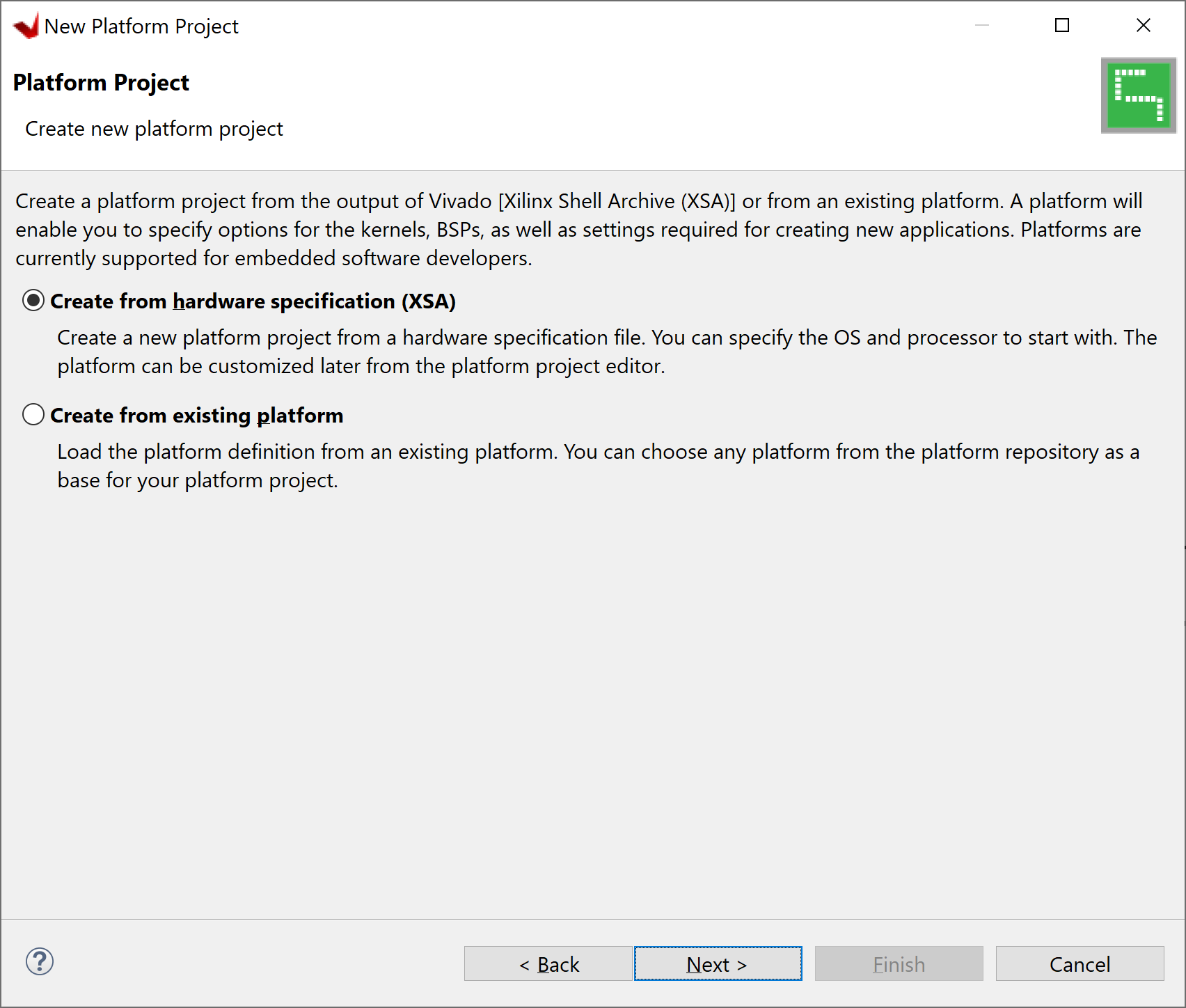This screenshot has width=1186, height=1008.
Task: Click the "Create from existing platform" label text
Action: 196,415
